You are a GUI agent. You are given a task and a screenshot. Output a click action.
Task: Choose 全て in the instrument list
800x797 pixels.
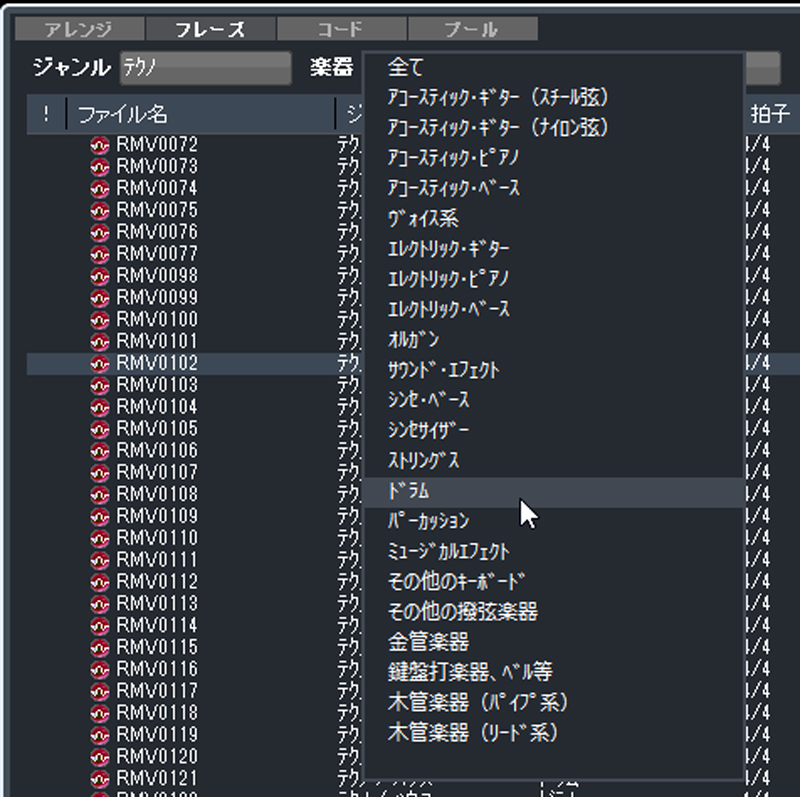coord(554,67)
